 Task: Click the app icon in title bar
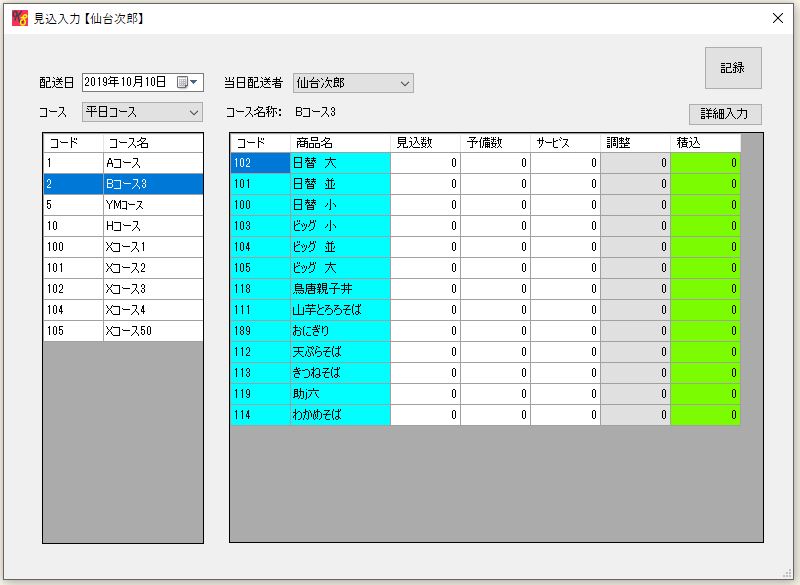point(19,18)
